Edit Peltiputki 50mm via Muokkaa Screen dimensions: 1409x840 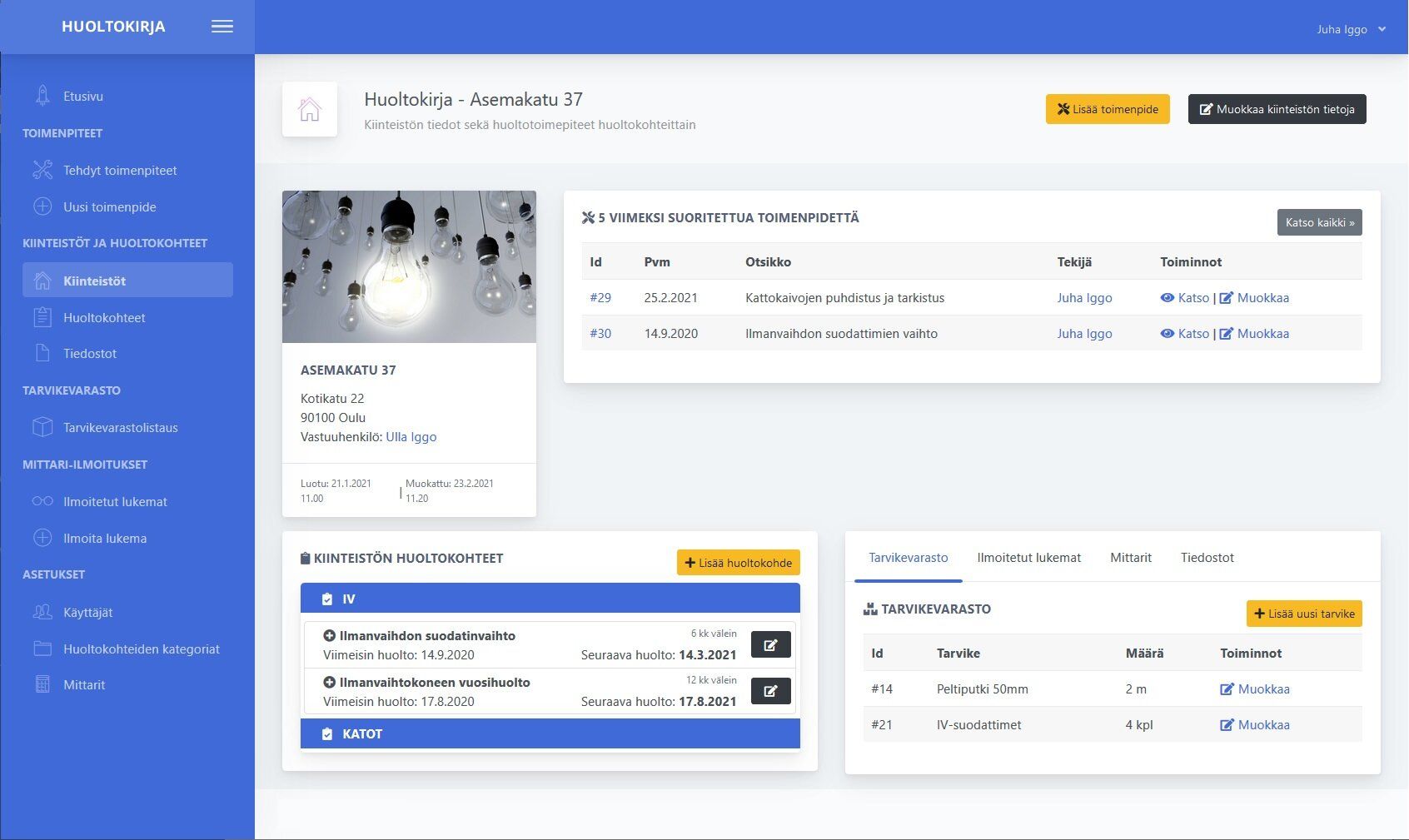coord(1255,689)
